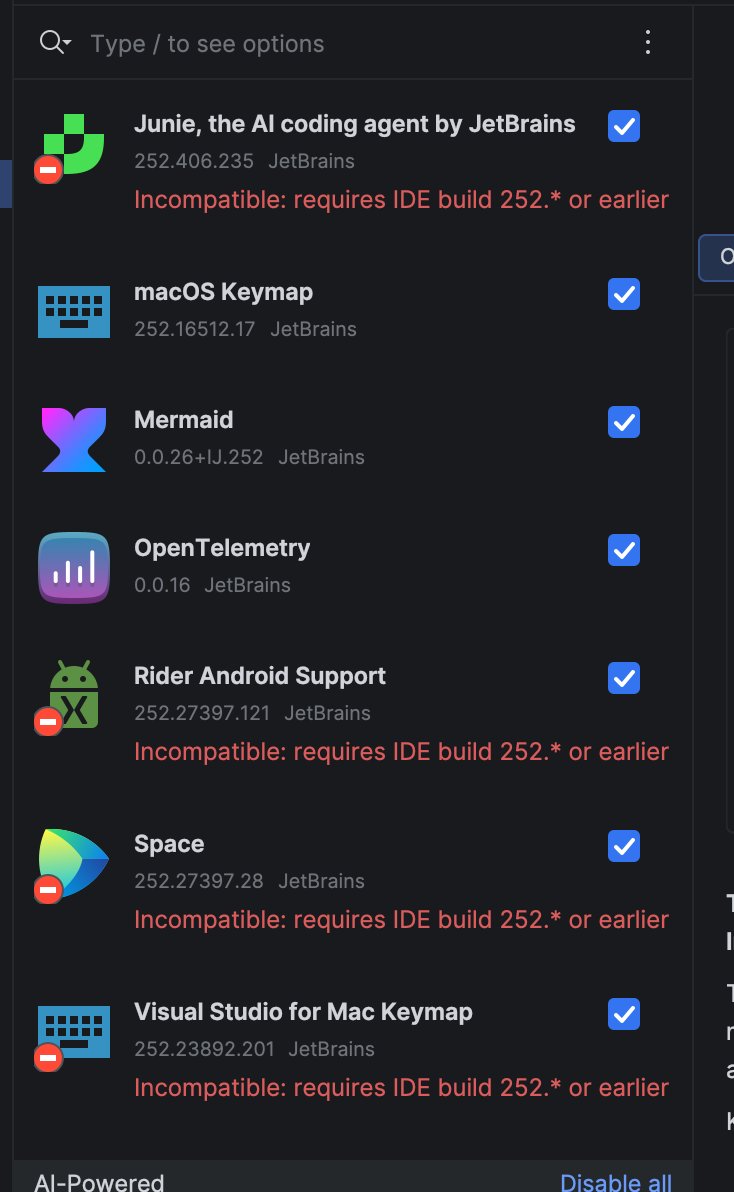Open the search options magnifier dropdown

[55, 43]
